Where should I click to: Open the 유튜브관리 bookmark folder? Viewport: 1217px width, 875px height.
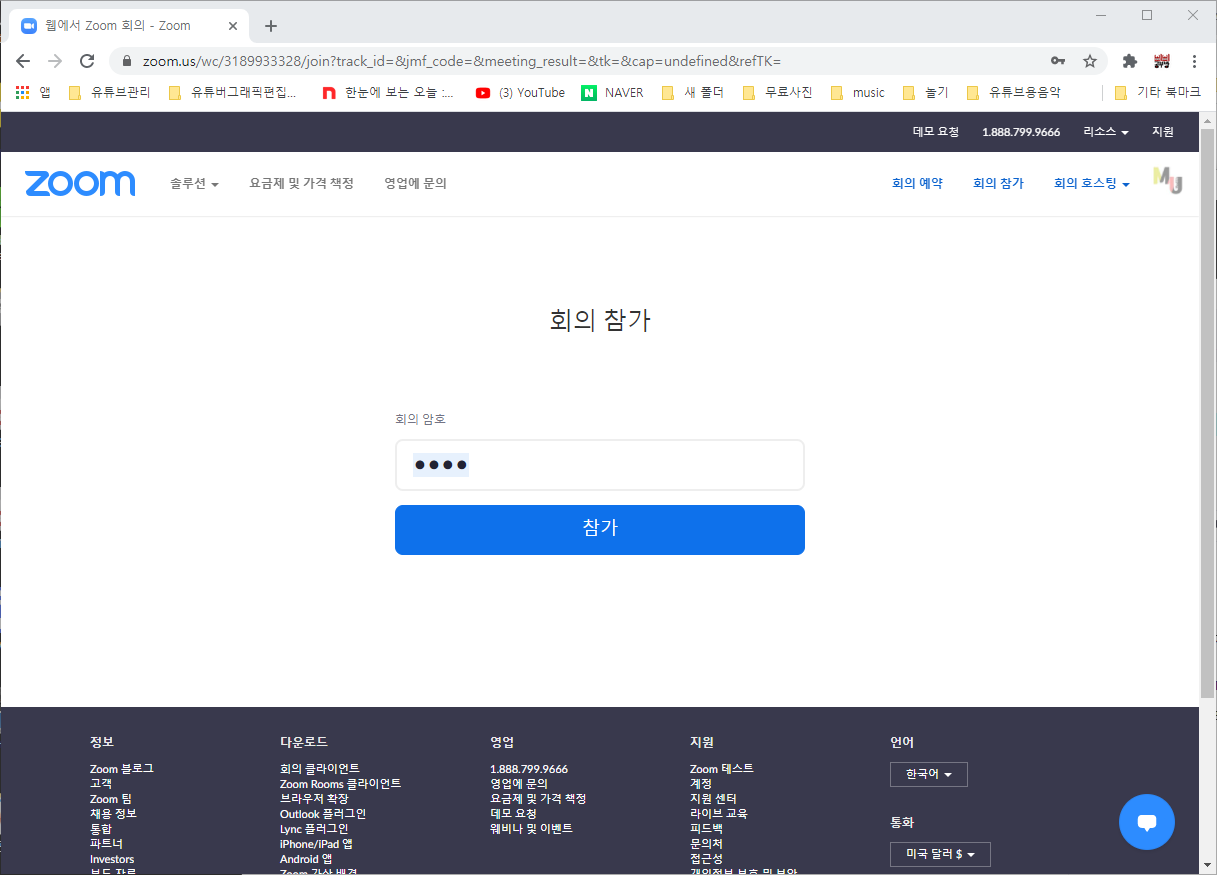109,93
